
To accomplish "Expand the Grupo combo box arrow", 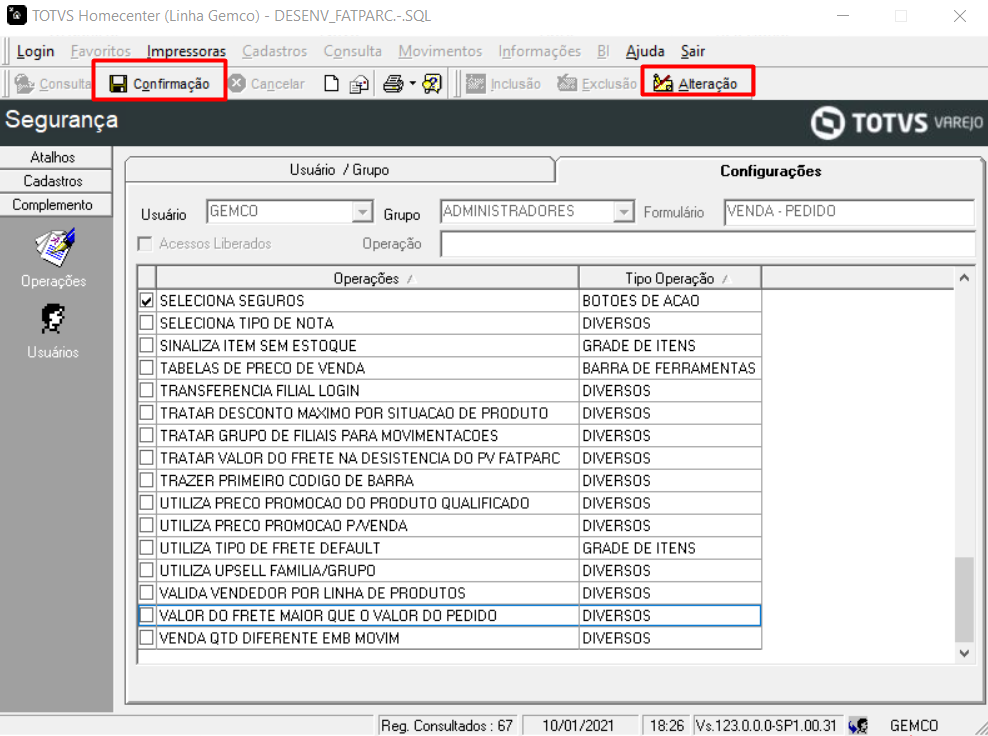I will coord(624,212).
